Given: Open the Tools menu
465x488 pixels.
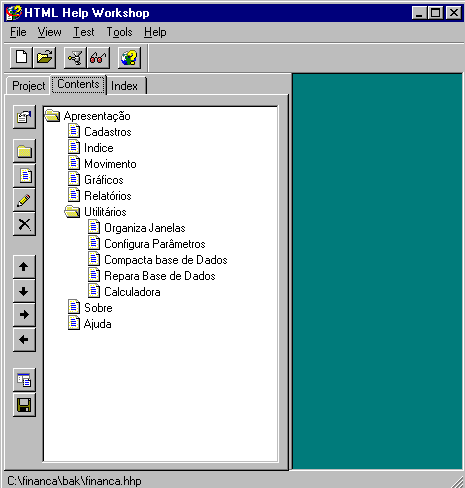Looking at the screenshot, I should (x=119, y=32).
